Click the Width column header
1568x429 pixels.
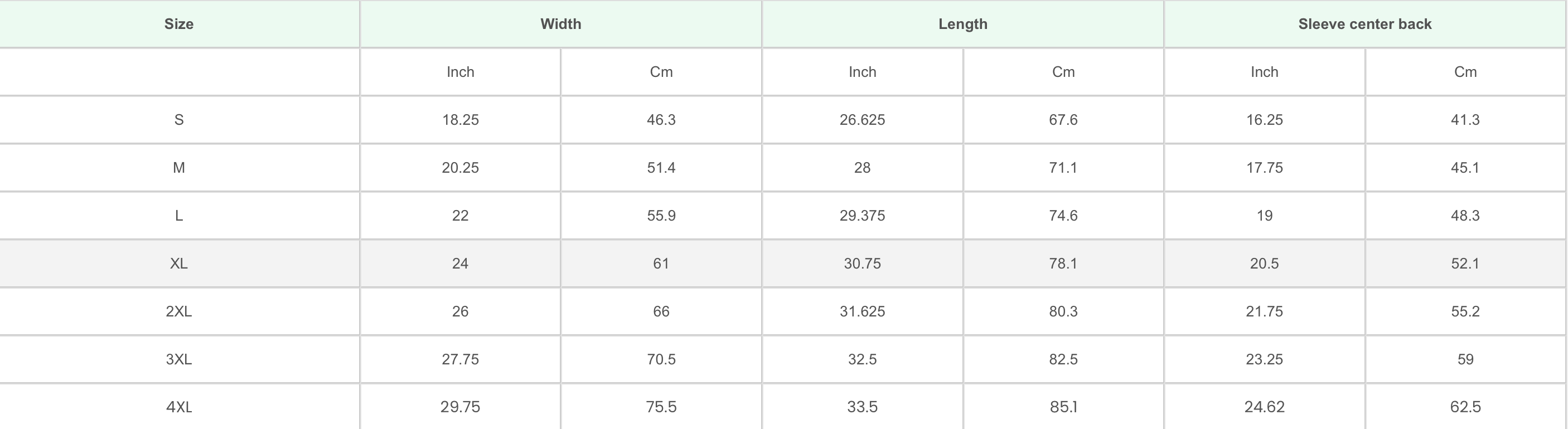(560, 25)
